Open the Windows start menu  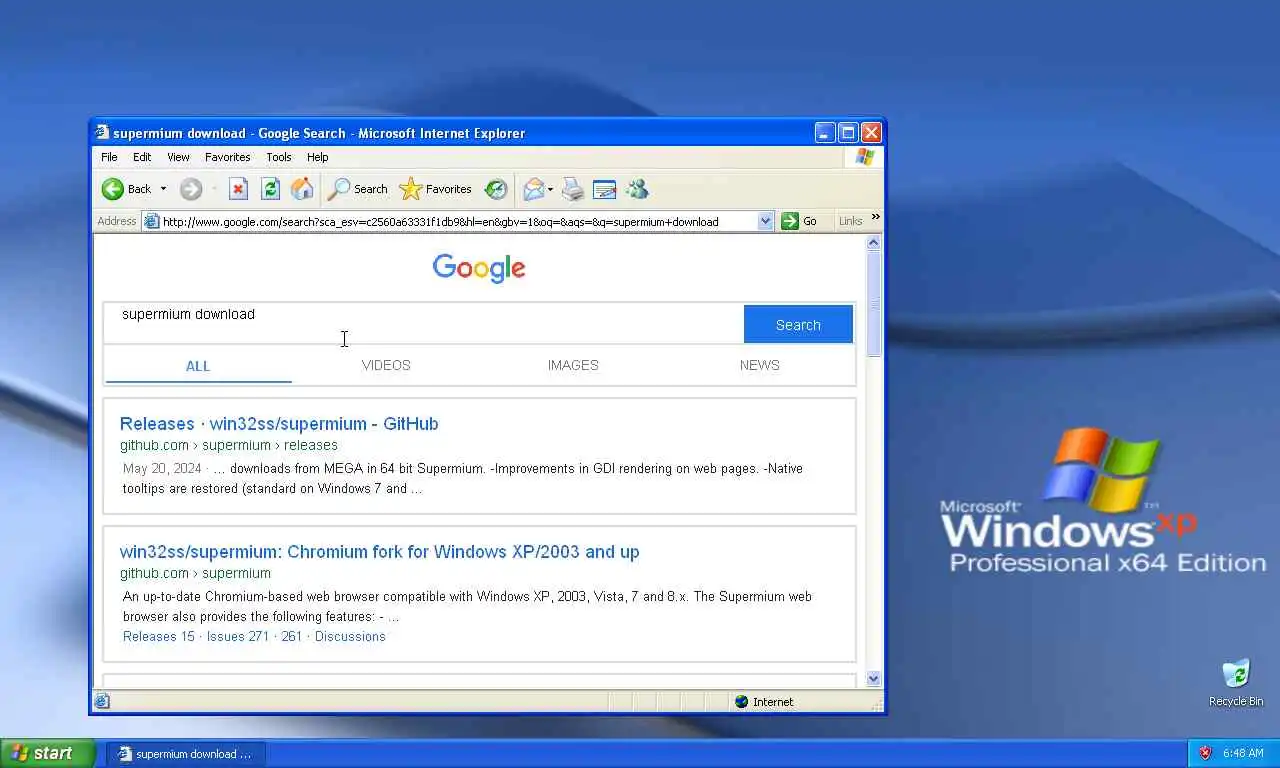click(47, 753)
